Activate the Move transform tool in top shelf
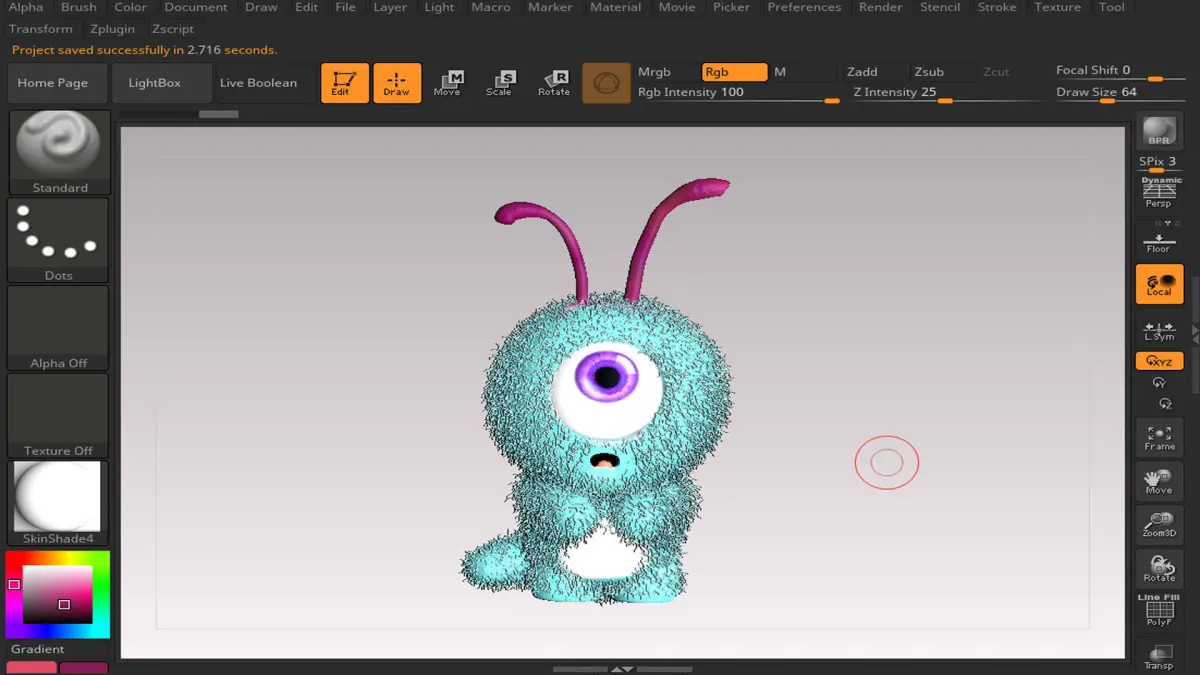This screenshot has height=675, width=1200. (448, 83)
